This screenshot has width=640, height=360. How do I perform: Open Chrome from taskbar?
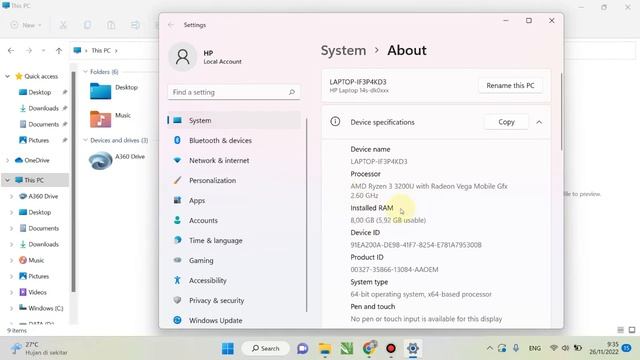click(x=369, y=349)
